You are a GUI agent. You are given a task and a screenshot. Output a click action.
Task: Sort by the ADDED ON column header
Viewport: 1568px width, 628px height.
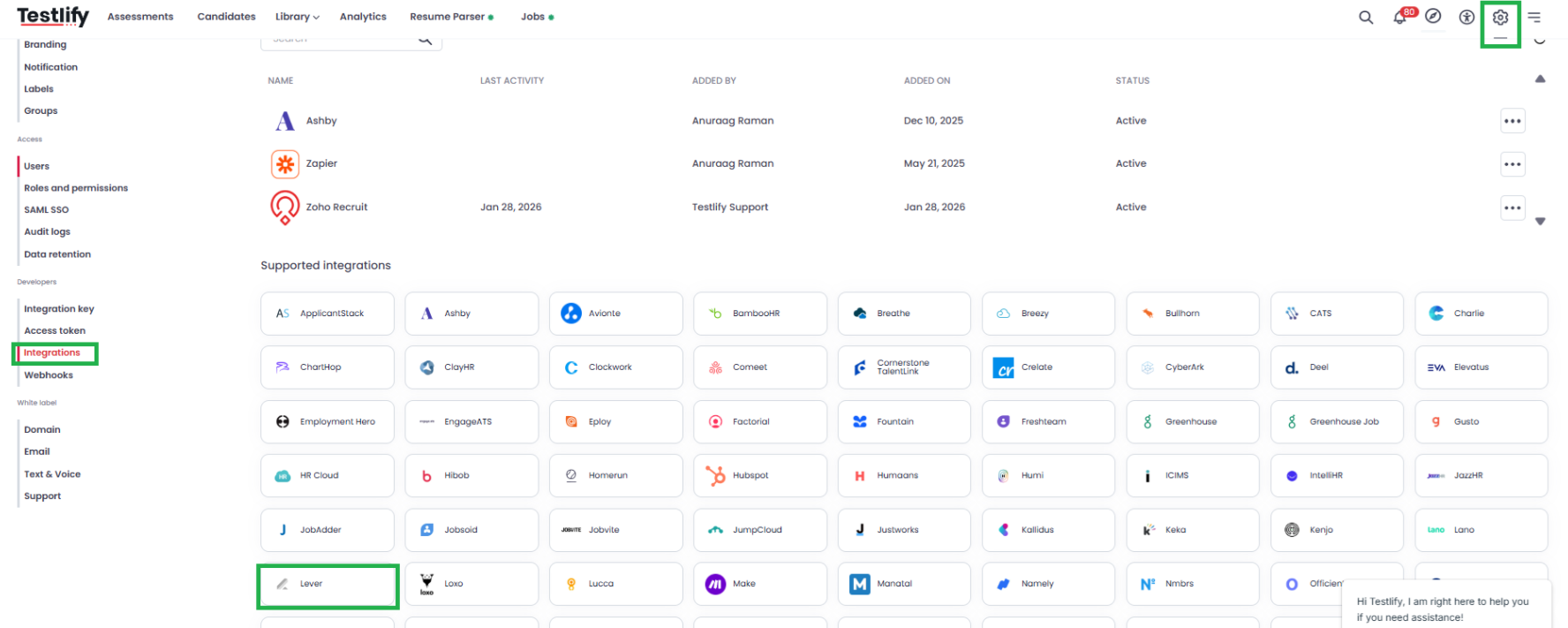coord(927,80)
